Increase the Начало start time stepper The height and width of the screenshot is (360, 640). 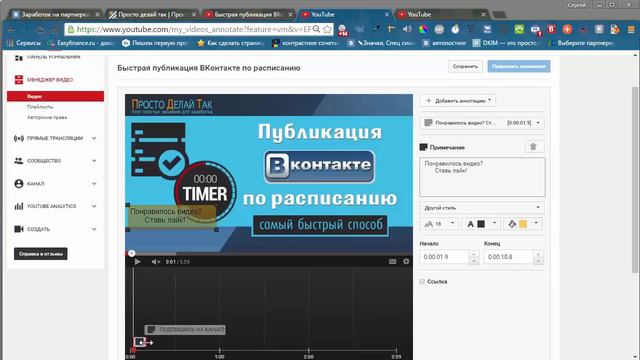click(x=474, y=254)
